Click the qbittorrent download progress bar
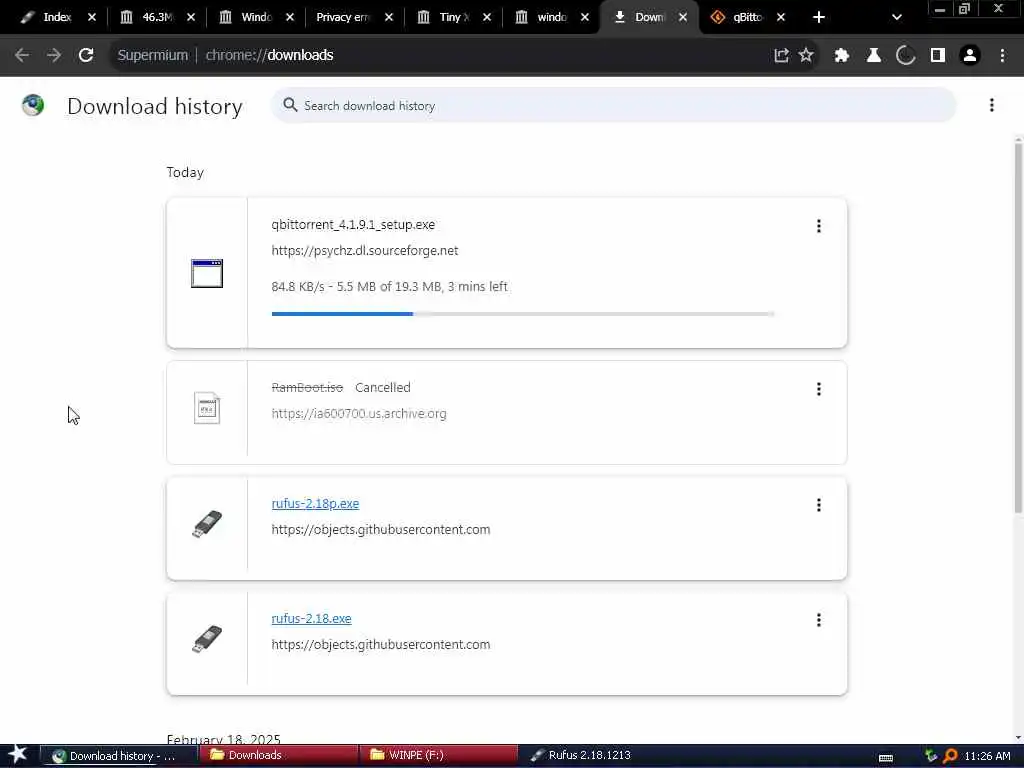 pyautogui.click(x=522, y=314)
